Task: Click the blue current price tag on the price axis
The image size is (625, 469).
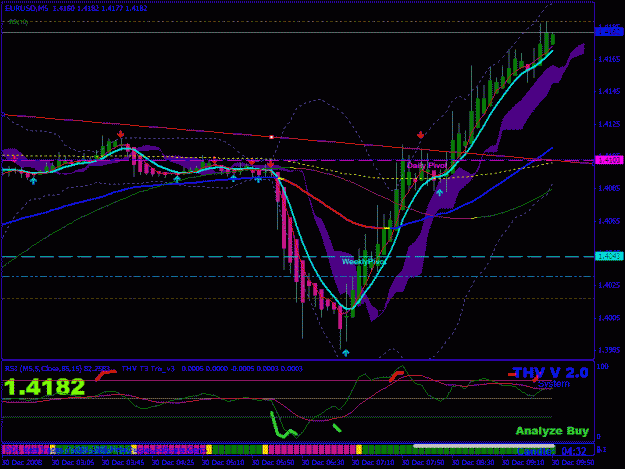Action: click(x=609, y=32)
